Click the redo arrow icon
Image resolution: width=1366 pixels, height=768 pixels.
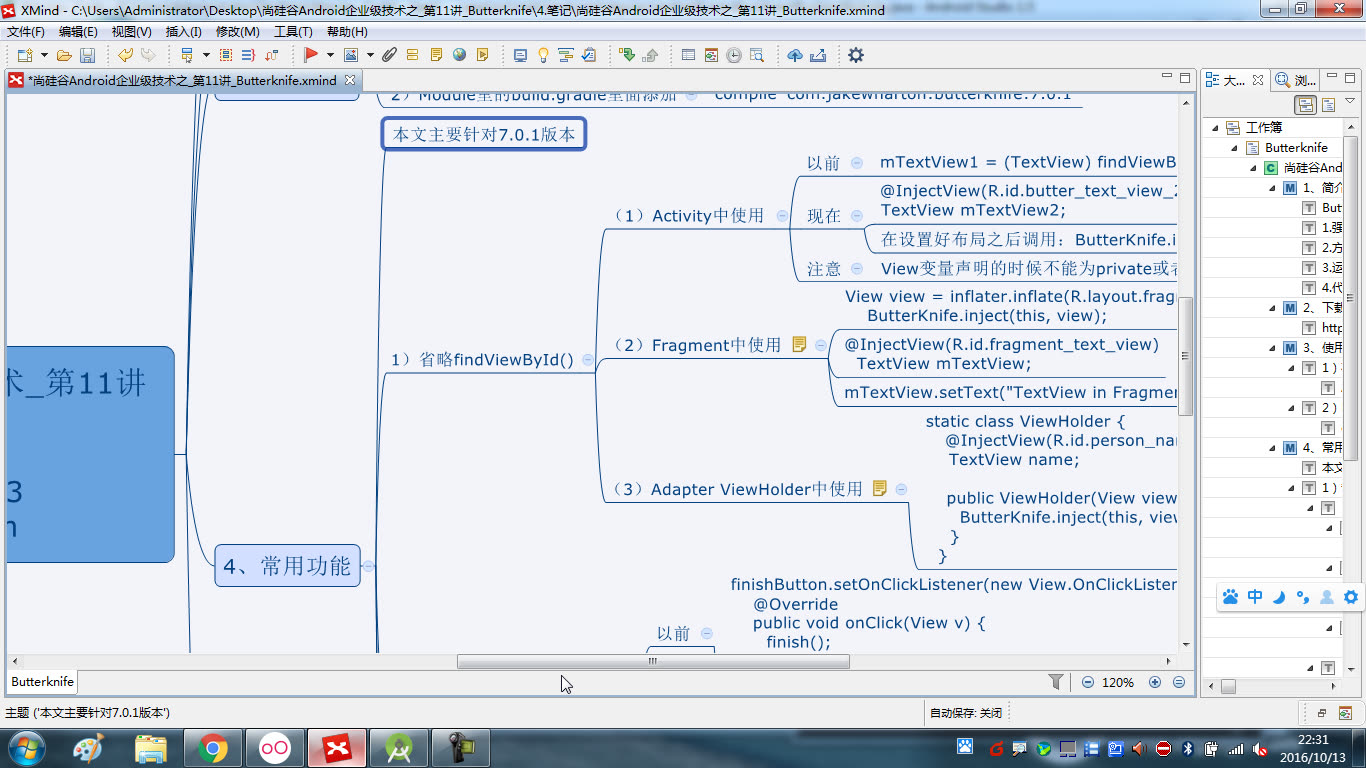point(148,55)
